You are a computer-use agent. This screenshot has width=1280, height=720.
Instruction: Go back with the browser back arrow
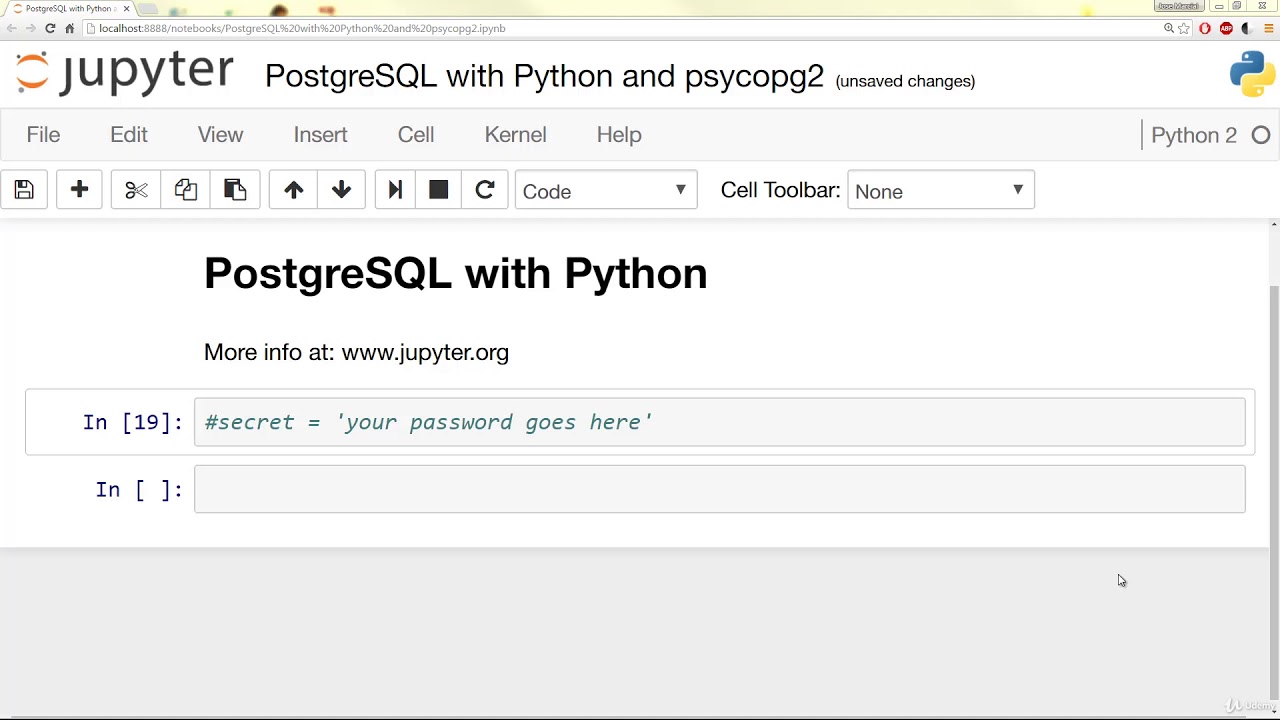coord(12,28)
